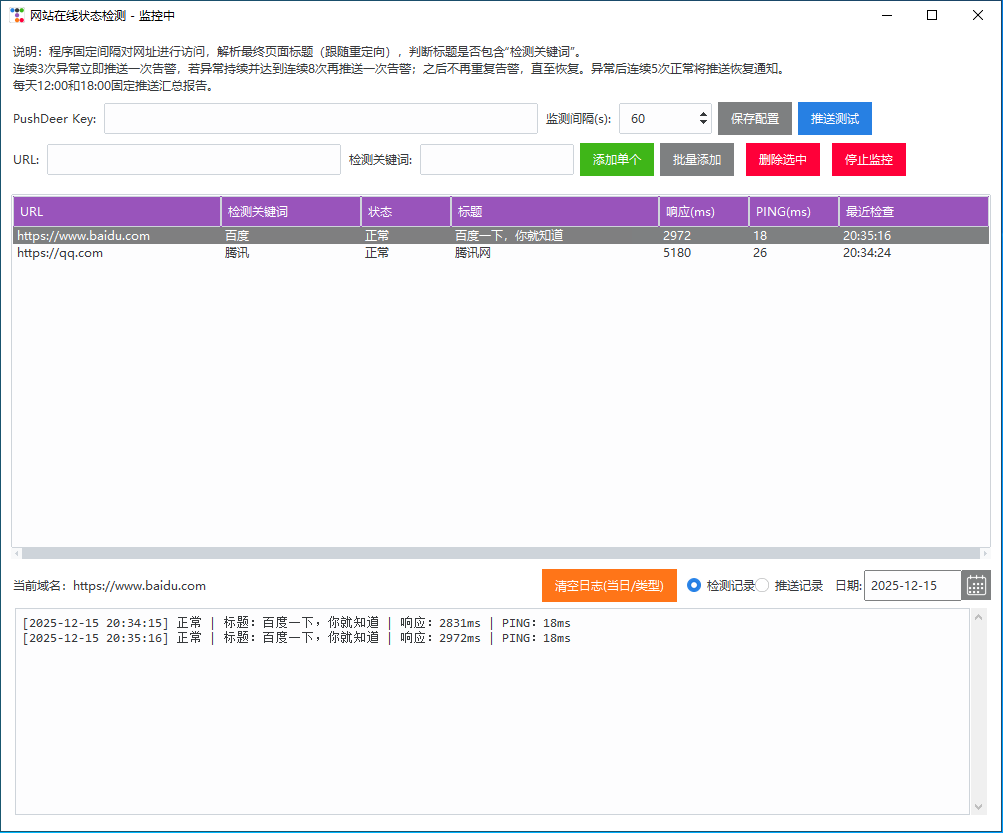The height and width of the screenshot is (833, 1003).
Task: Clear logs with orange 清空日志 button
Action: coord(609,586)
